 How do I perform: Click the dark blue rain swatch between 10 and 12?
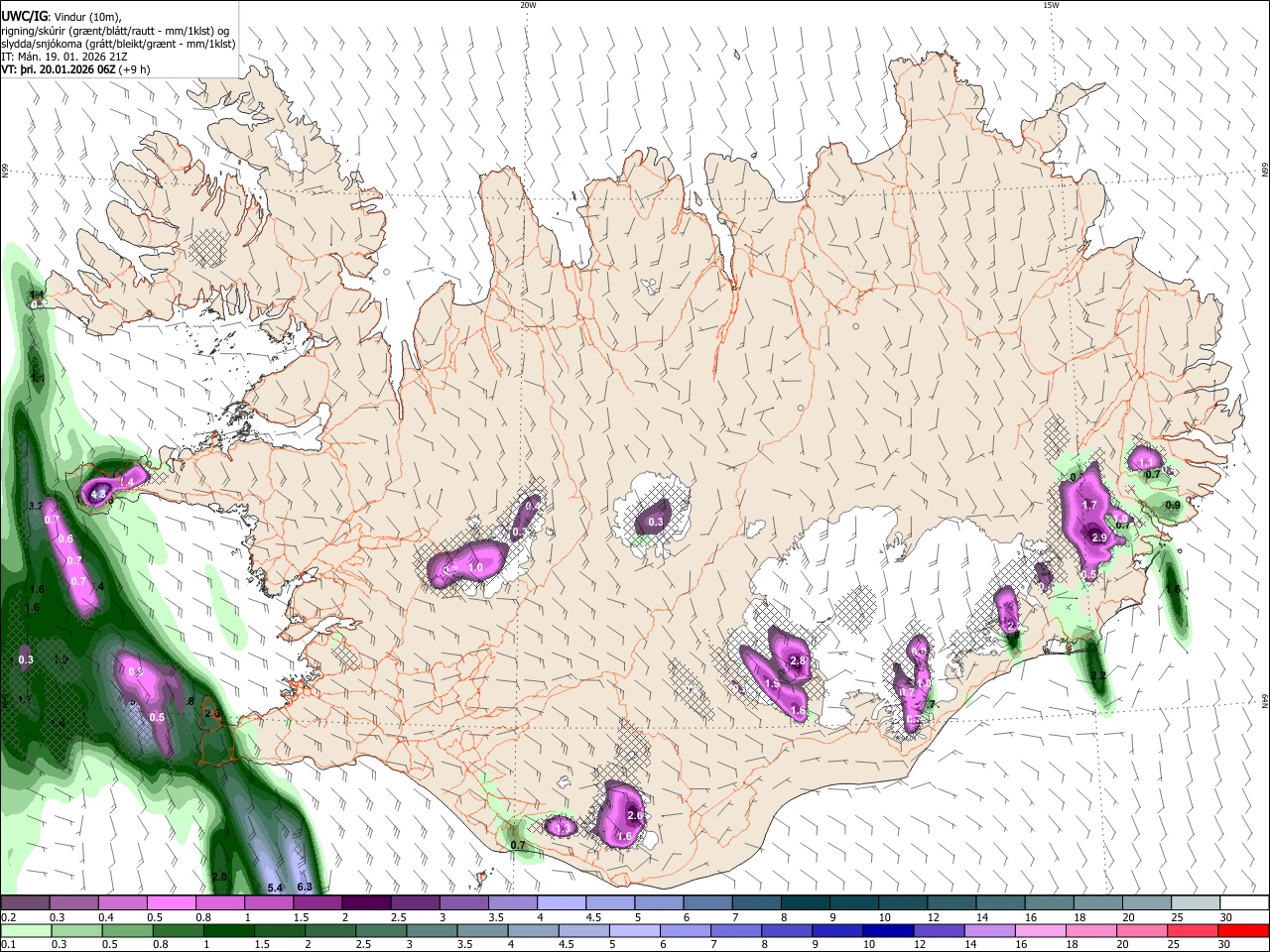point(886,930)
